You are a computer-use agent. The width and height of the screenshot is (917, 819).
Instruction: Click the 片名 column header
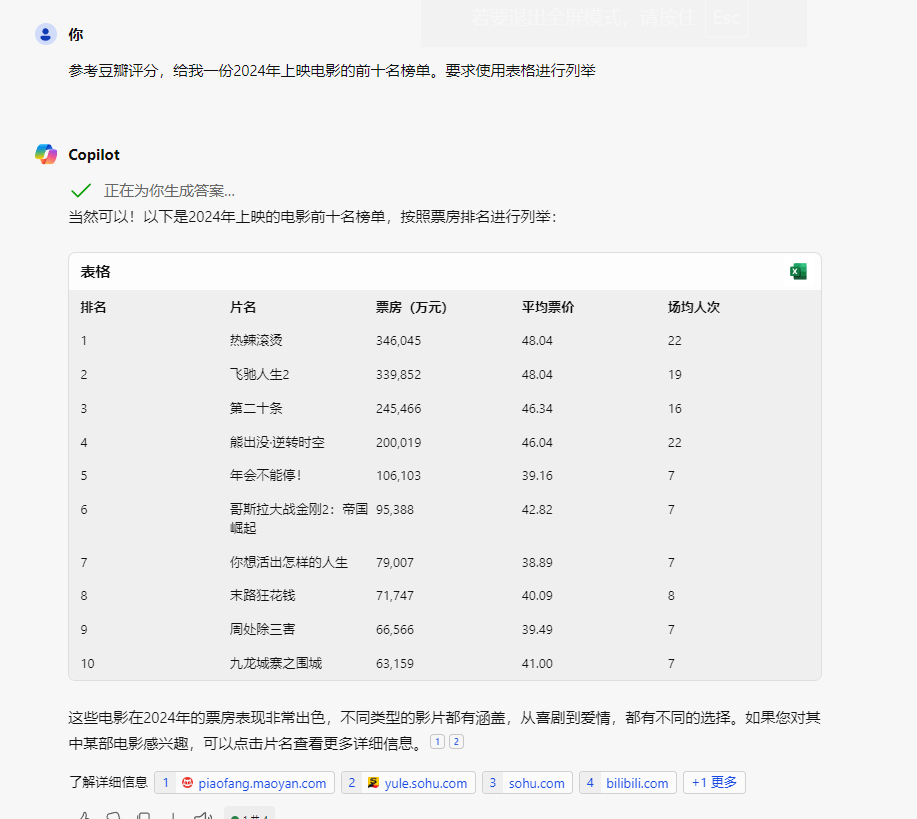click(243, 307)
